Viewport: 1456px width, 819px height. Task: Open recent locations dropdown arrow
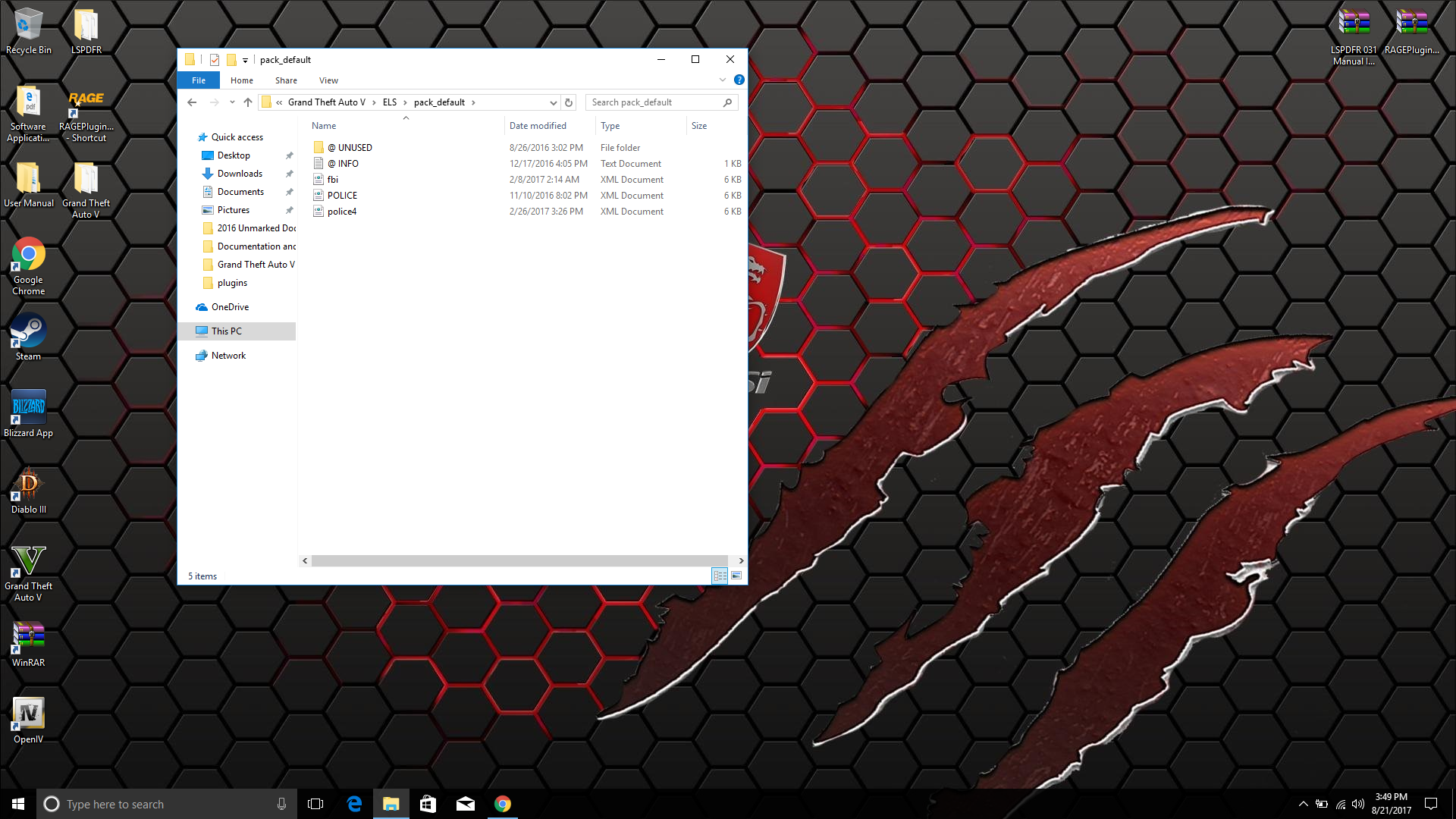coord(232,102)
